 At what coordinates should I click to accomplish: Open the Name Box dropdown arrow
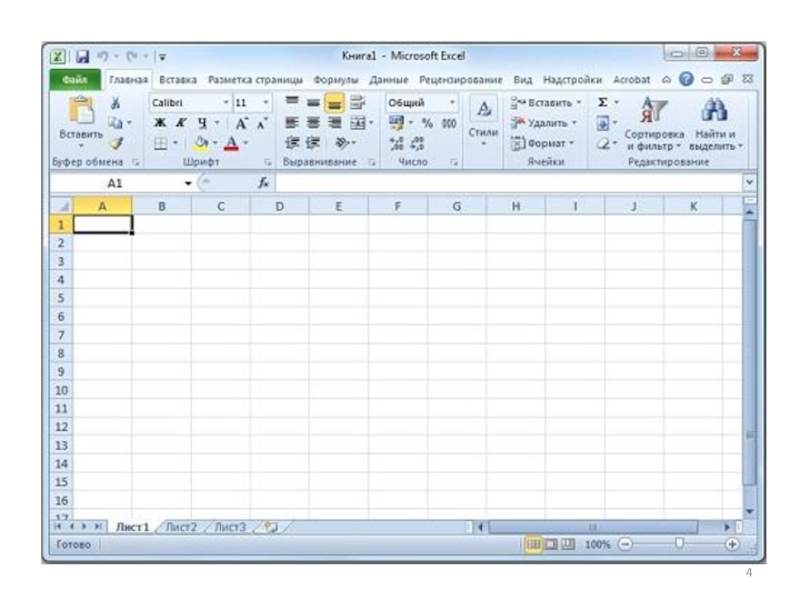click(188, 183)
